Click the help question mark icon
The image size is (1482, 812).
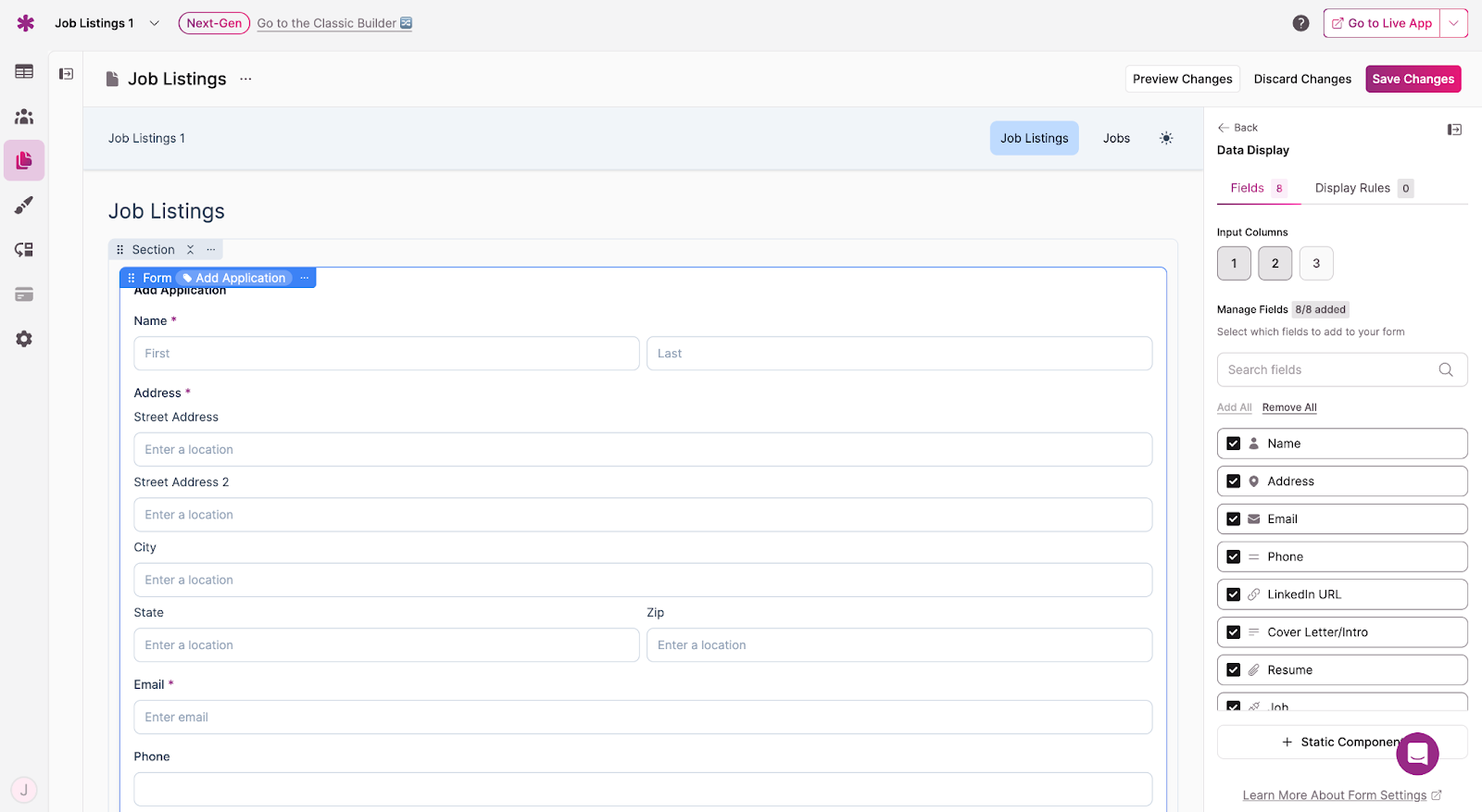coord(1300,23)
